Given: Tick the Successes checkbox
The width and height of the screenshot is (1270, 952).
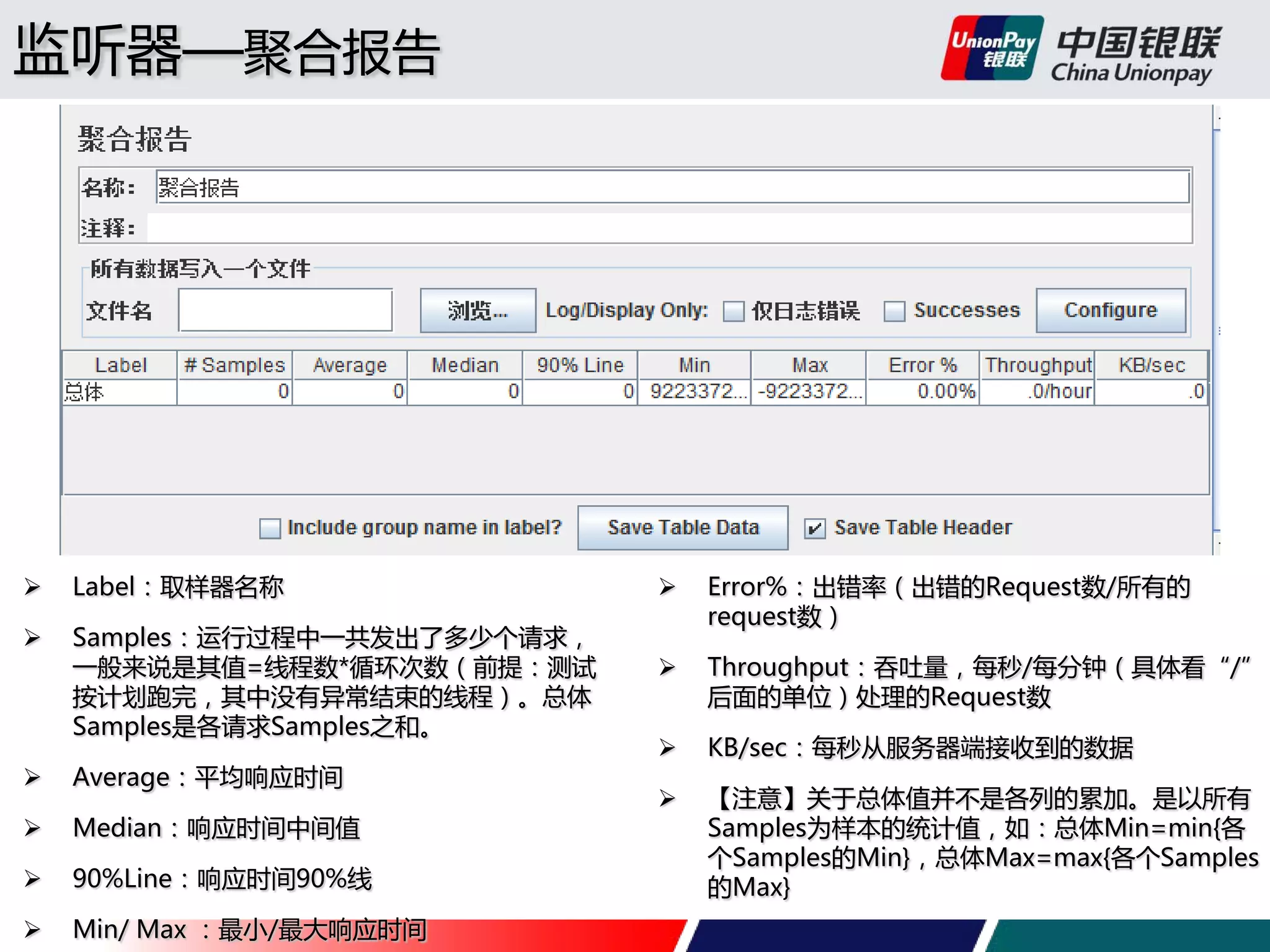Looking at the screenshot, I should (x=894, y=311).
